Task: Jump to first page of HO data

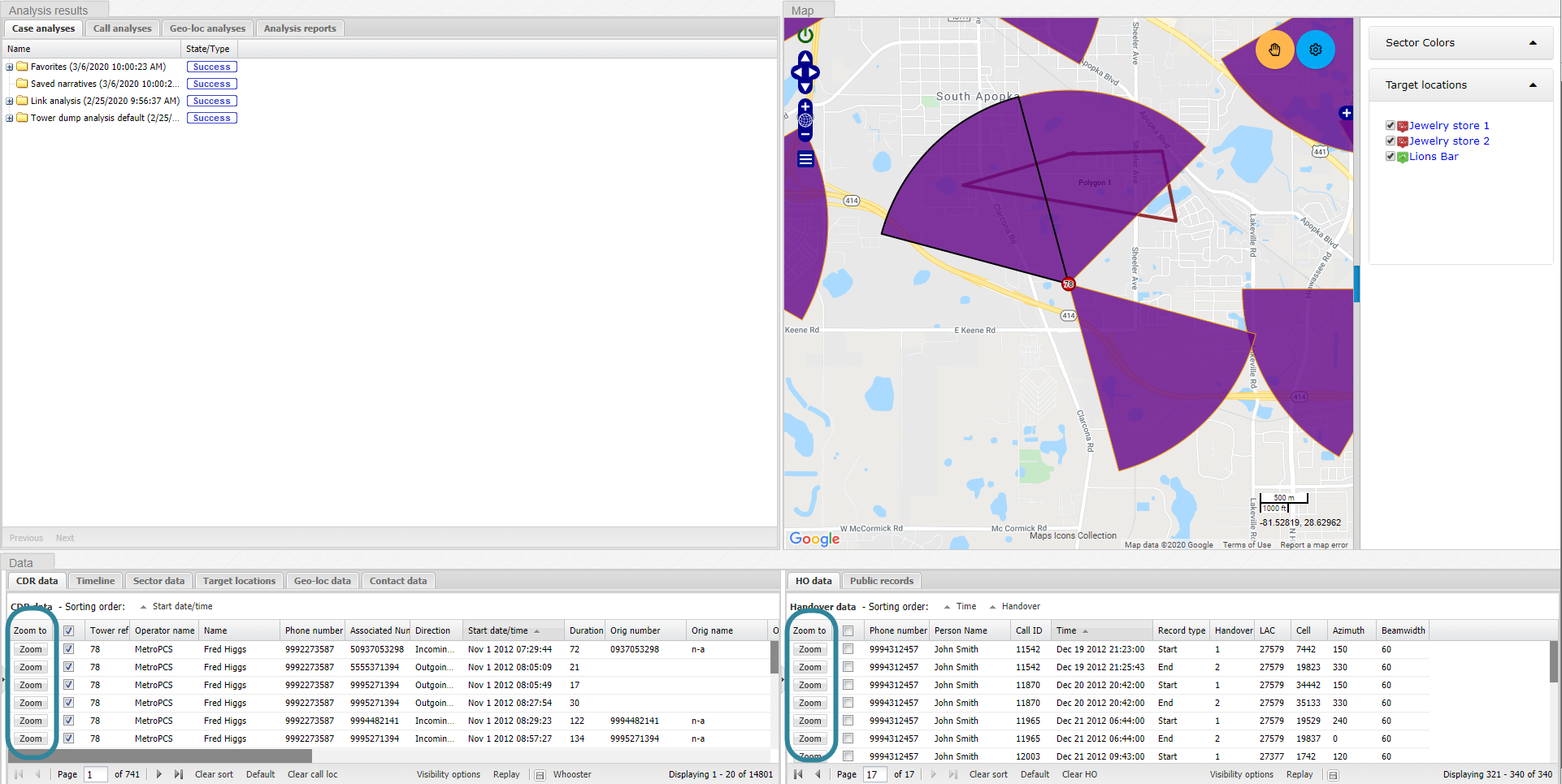Action: point(798,774)
